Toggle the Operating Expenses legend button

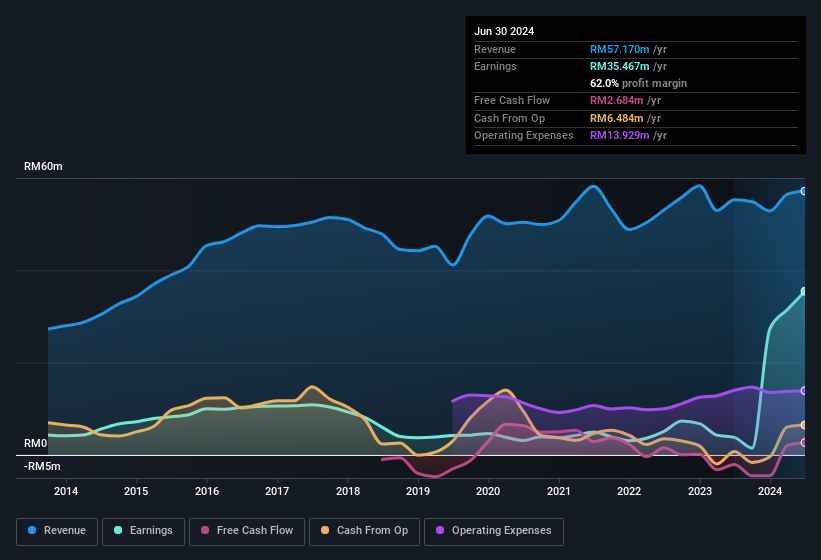494,531
